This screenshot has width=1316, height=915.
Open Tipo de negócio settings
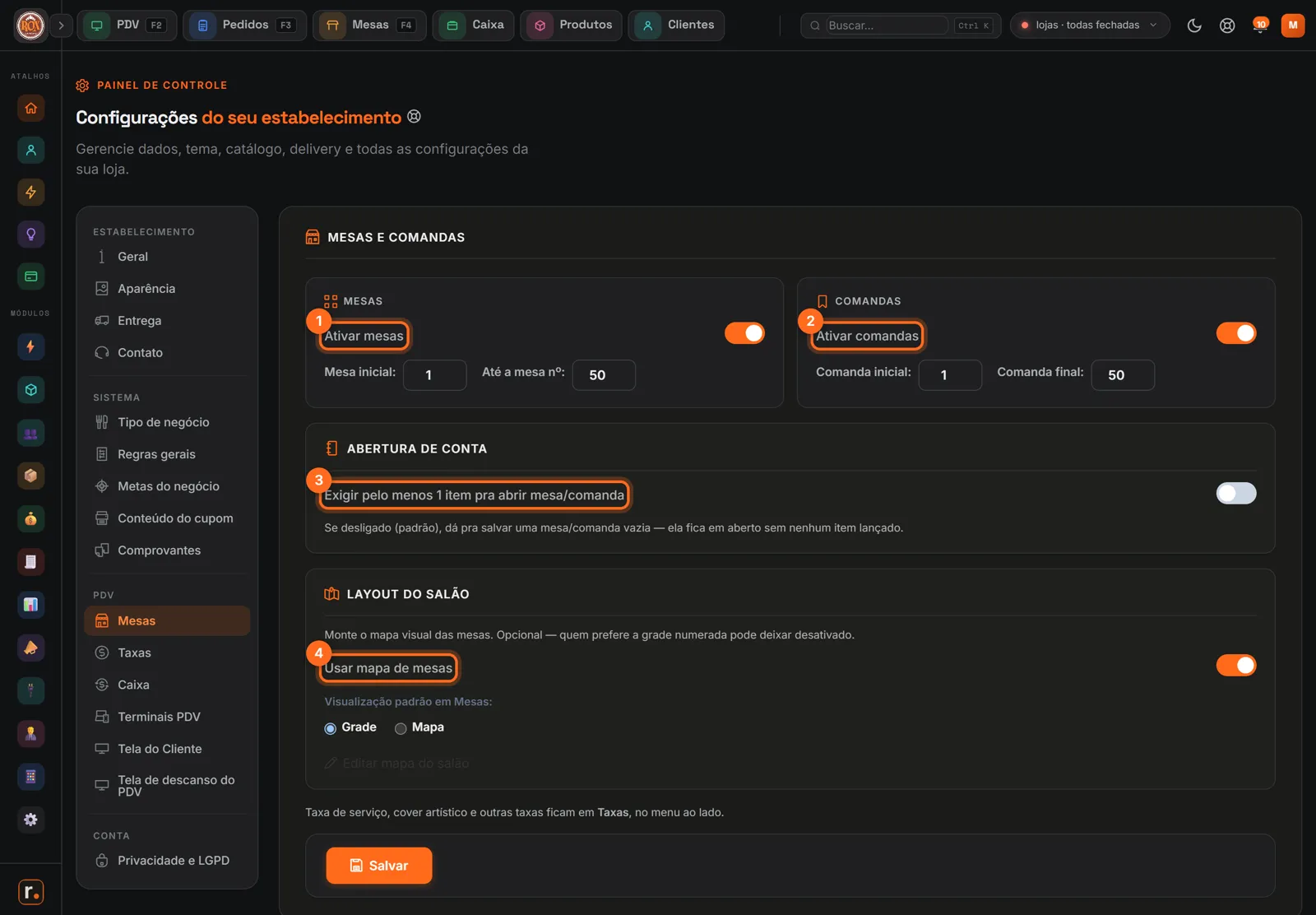pyautogui.click(x=167, y=422)
